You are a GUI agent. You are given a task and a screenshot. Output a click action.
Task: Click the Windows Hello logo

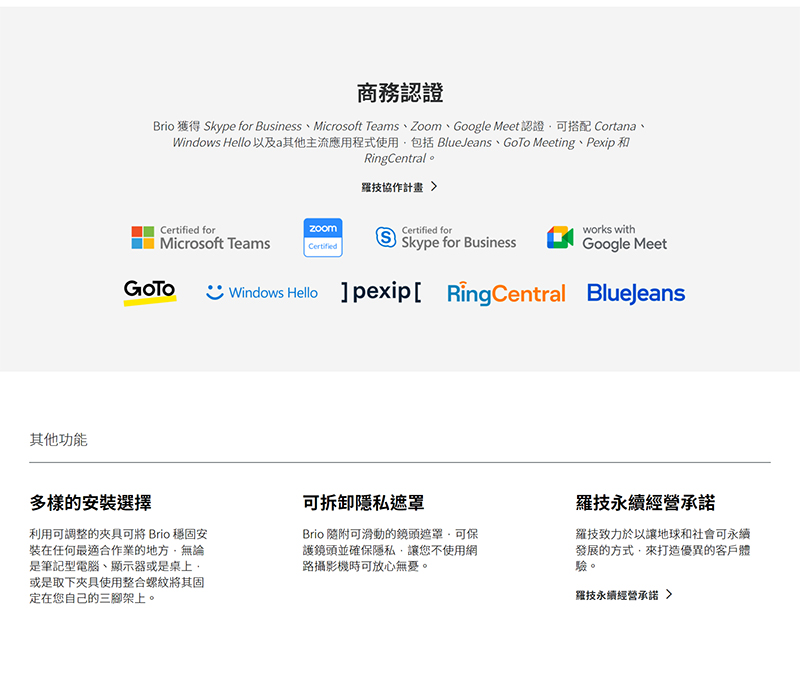[x=262, y=292]
